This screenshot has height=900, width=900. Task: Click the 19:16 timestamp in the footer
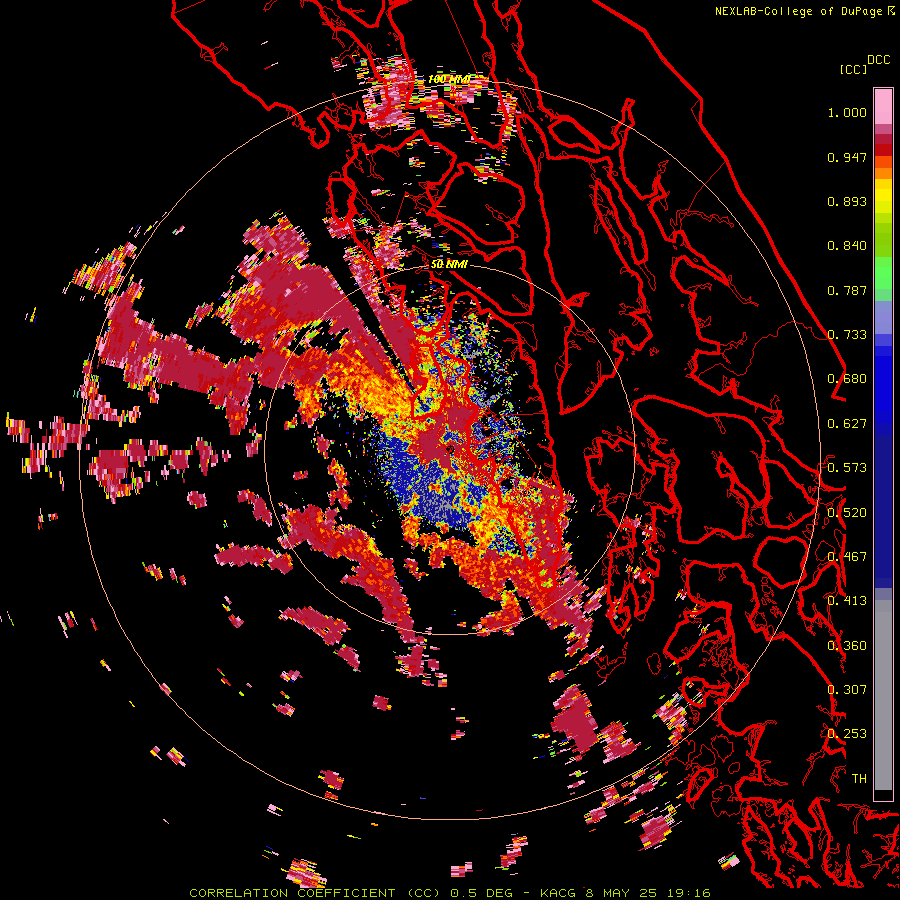pos(688,893)
